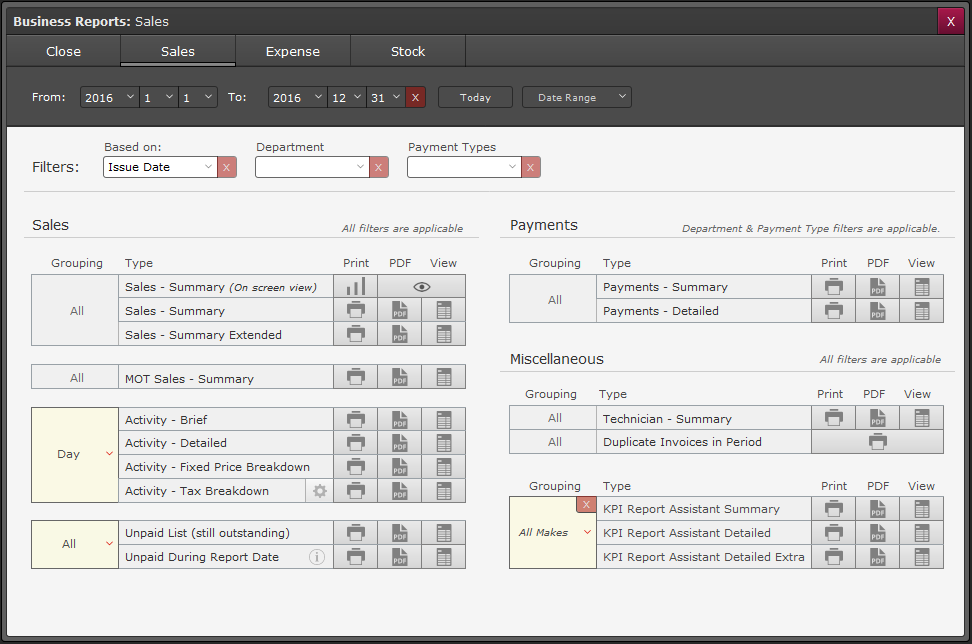Print the Duplicate Invoices in Period report

pyautogui.click(x=877, y=442)
